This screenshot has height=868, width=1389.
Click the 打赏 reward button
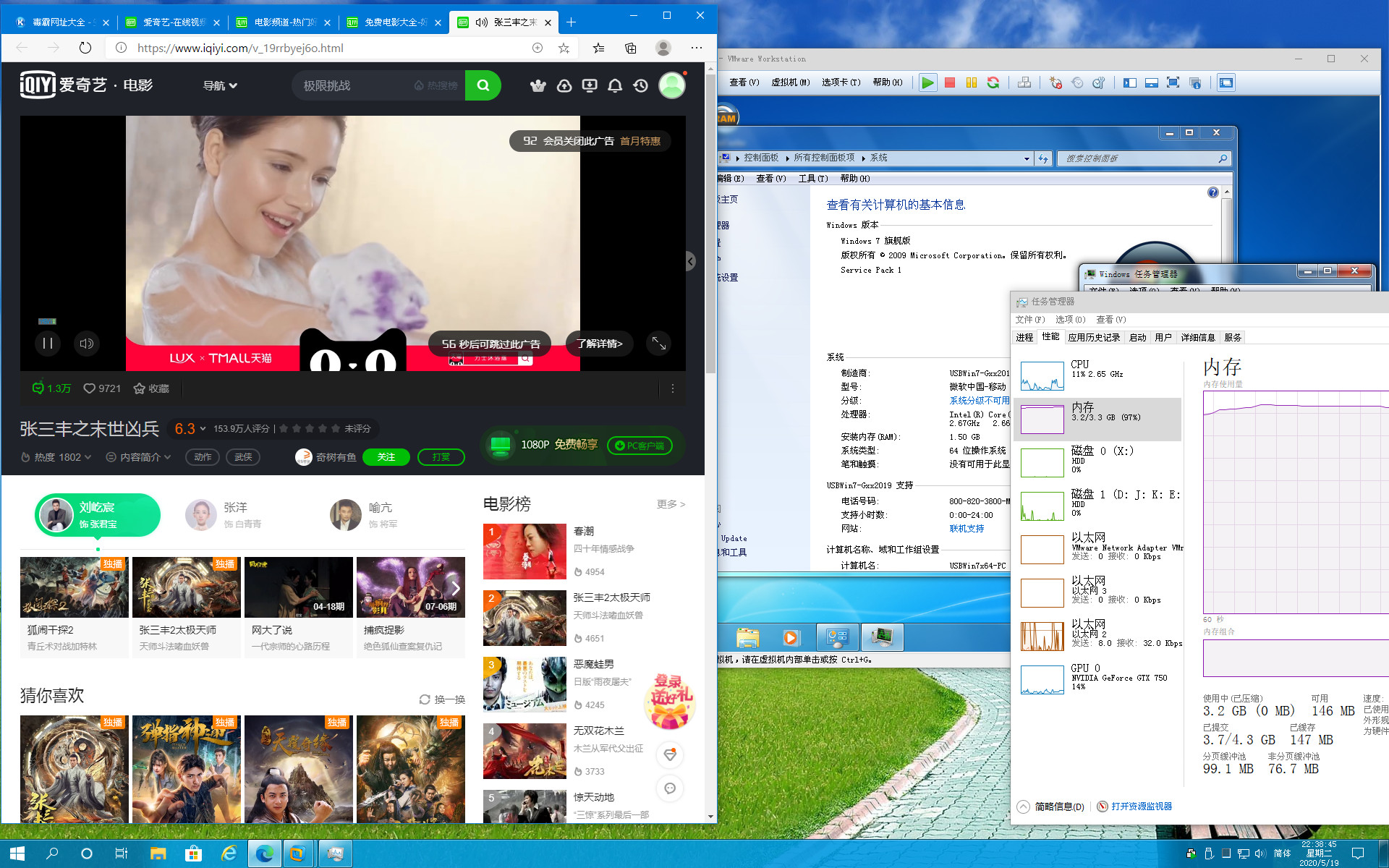441,457
